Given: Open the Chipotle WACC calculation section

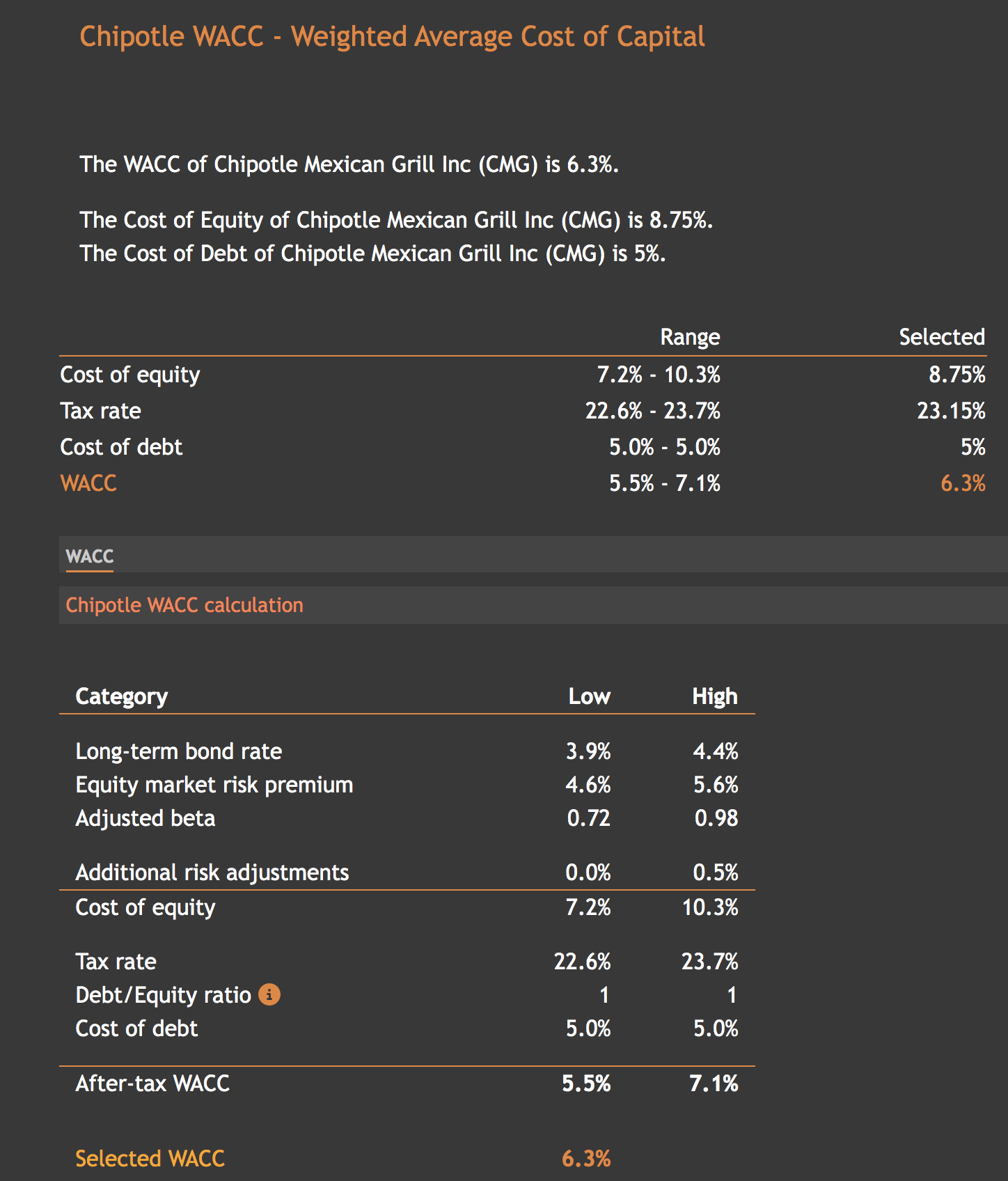Looking at the screenshot, I should coord(184,605).
